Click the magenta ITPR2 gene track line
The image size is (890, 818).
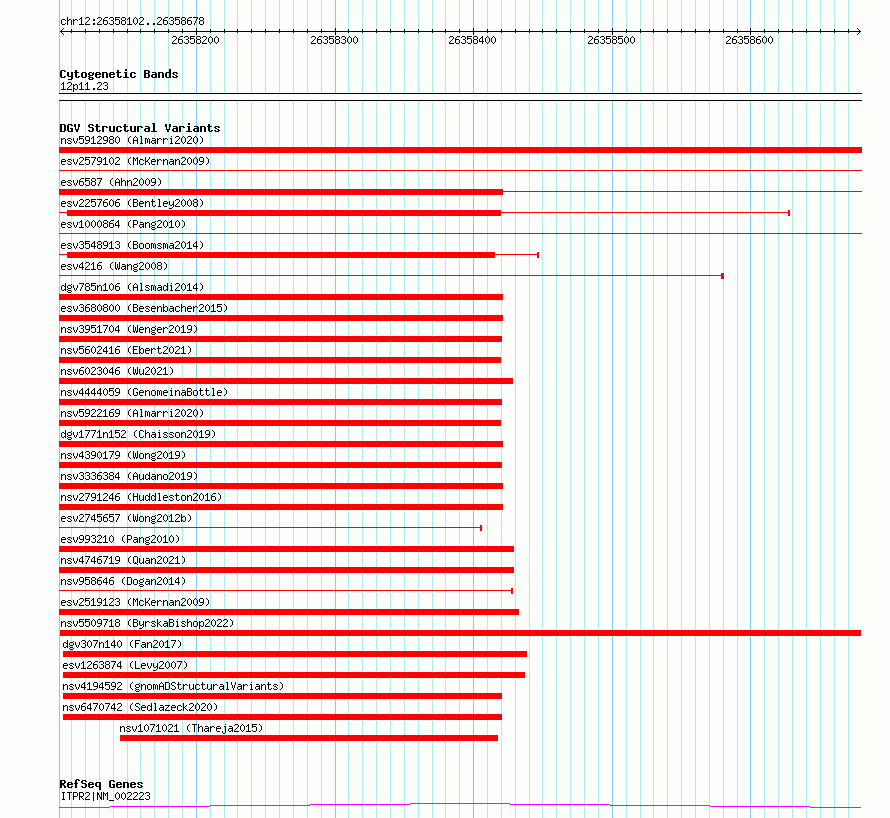pyautogui.click(x=460, y=805)
